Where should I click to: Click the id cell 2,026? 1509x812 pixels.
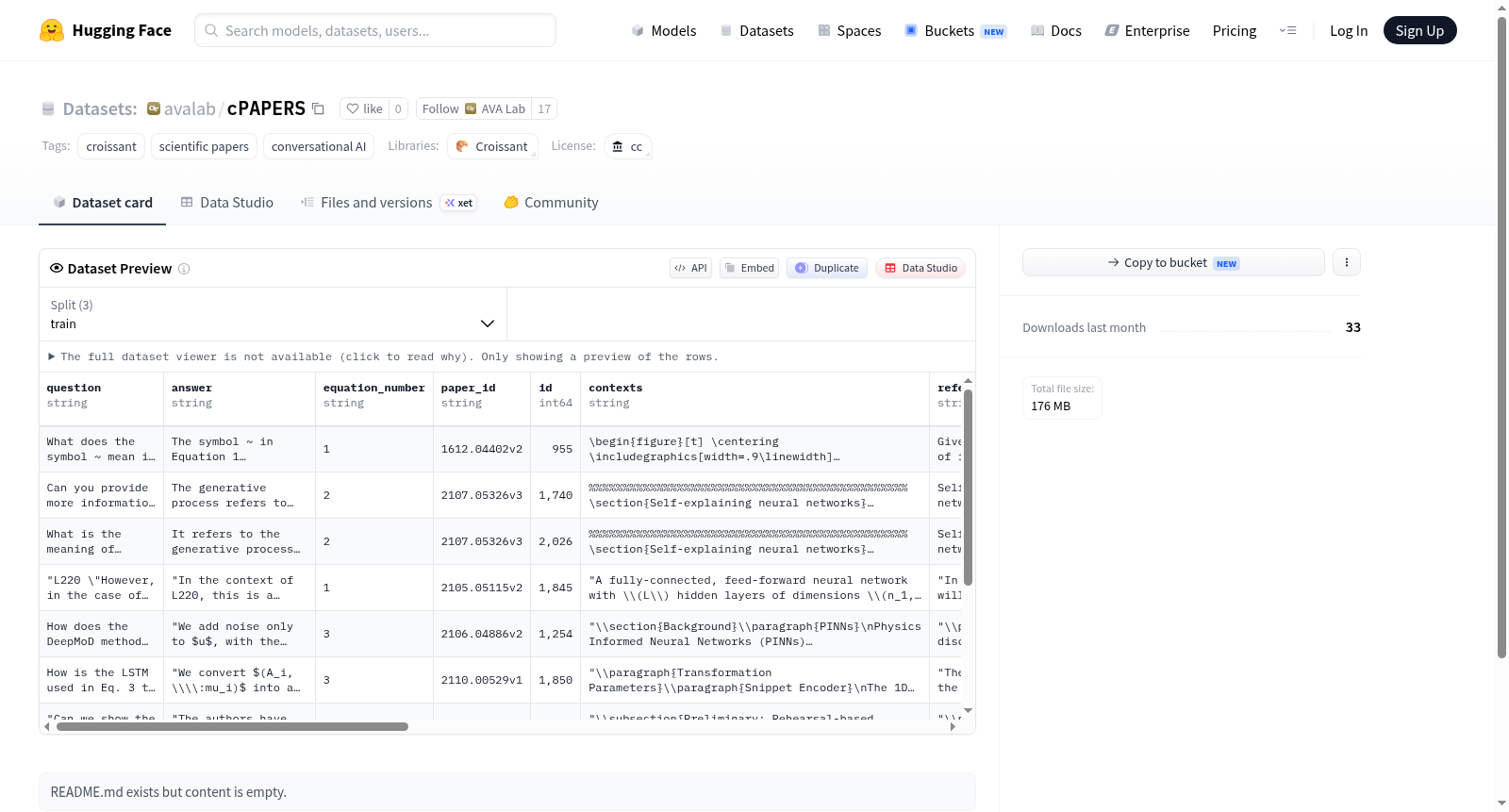(556, 541)
